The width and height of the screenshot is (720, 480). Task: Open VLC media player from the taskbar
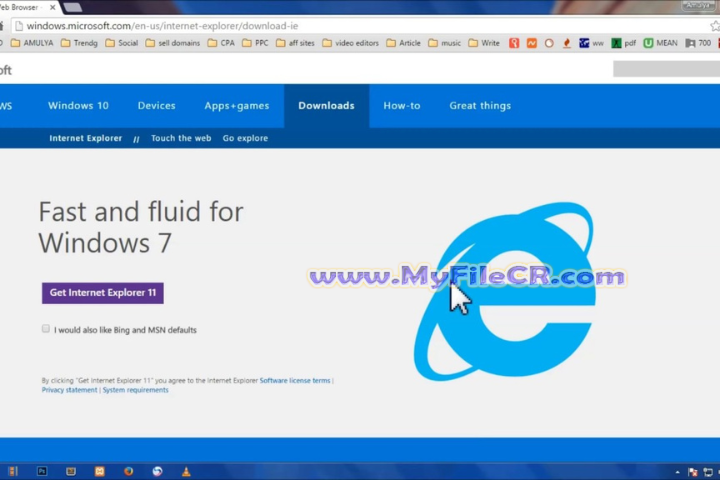tap(186, 471)
